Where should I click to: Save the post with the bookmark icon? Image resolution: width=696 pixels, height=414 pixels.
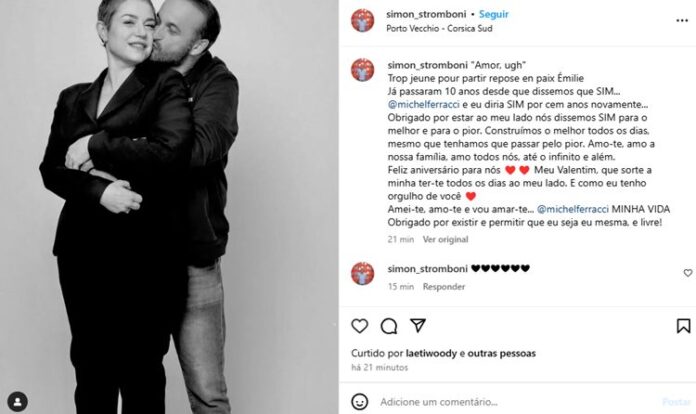pos(683,326)
